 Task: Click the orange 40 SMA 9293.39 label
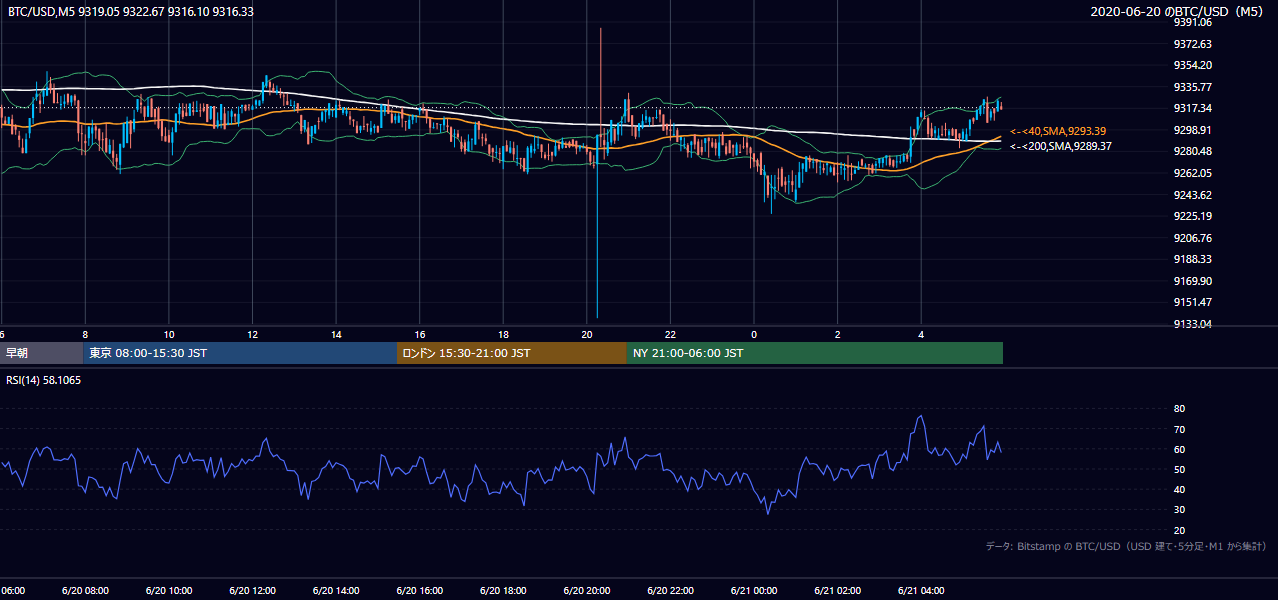pyautogui.click(x=1058, y=131)
